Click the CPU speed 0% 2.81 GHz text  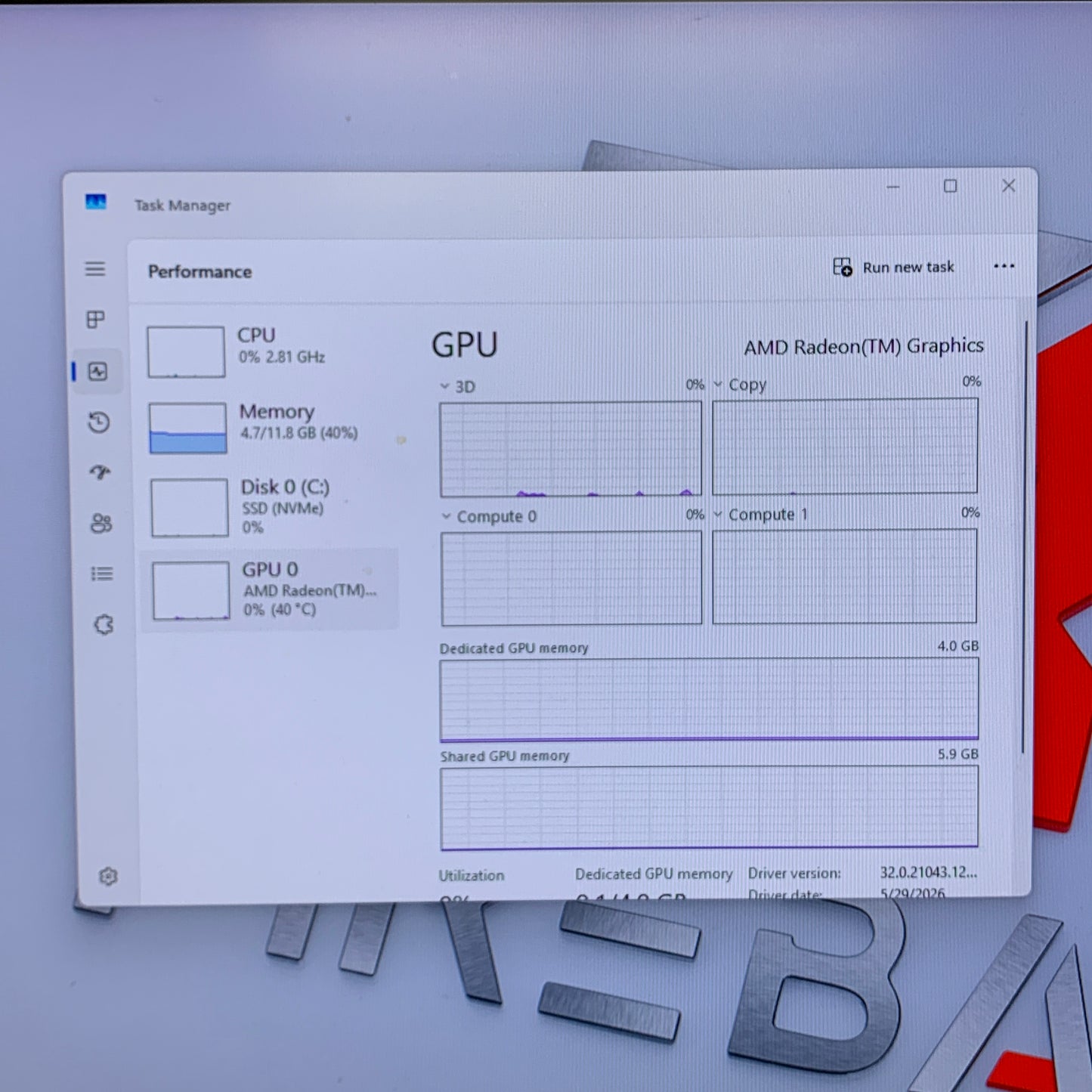click(x=282, y=357)
